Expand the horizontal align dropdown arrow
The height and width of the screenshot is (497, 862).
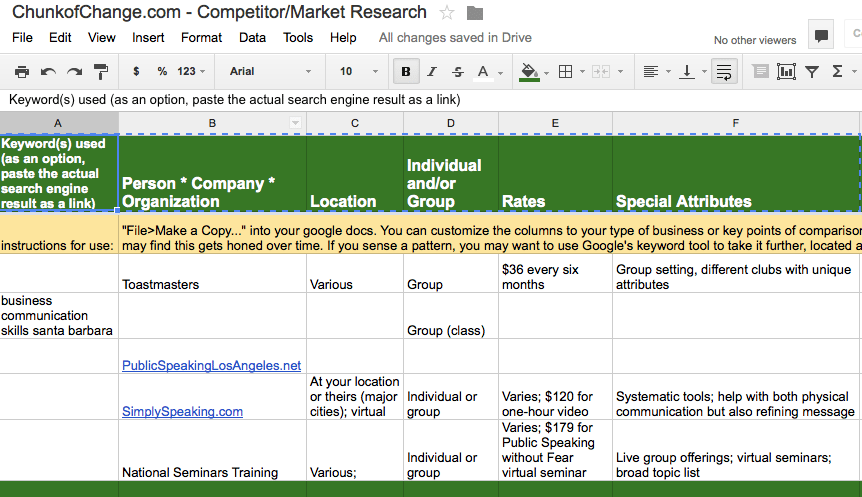pyautogui.click(x=668, y=71)
